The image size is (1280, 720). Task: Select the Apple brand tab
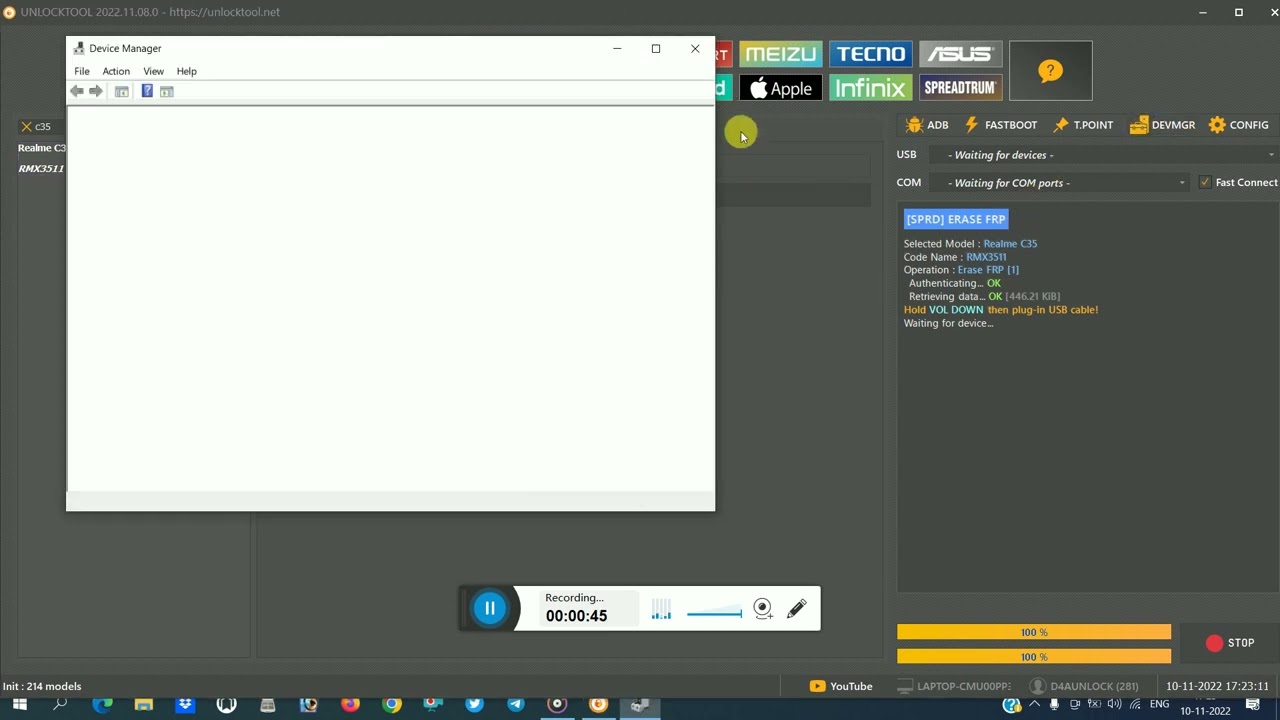780,88
